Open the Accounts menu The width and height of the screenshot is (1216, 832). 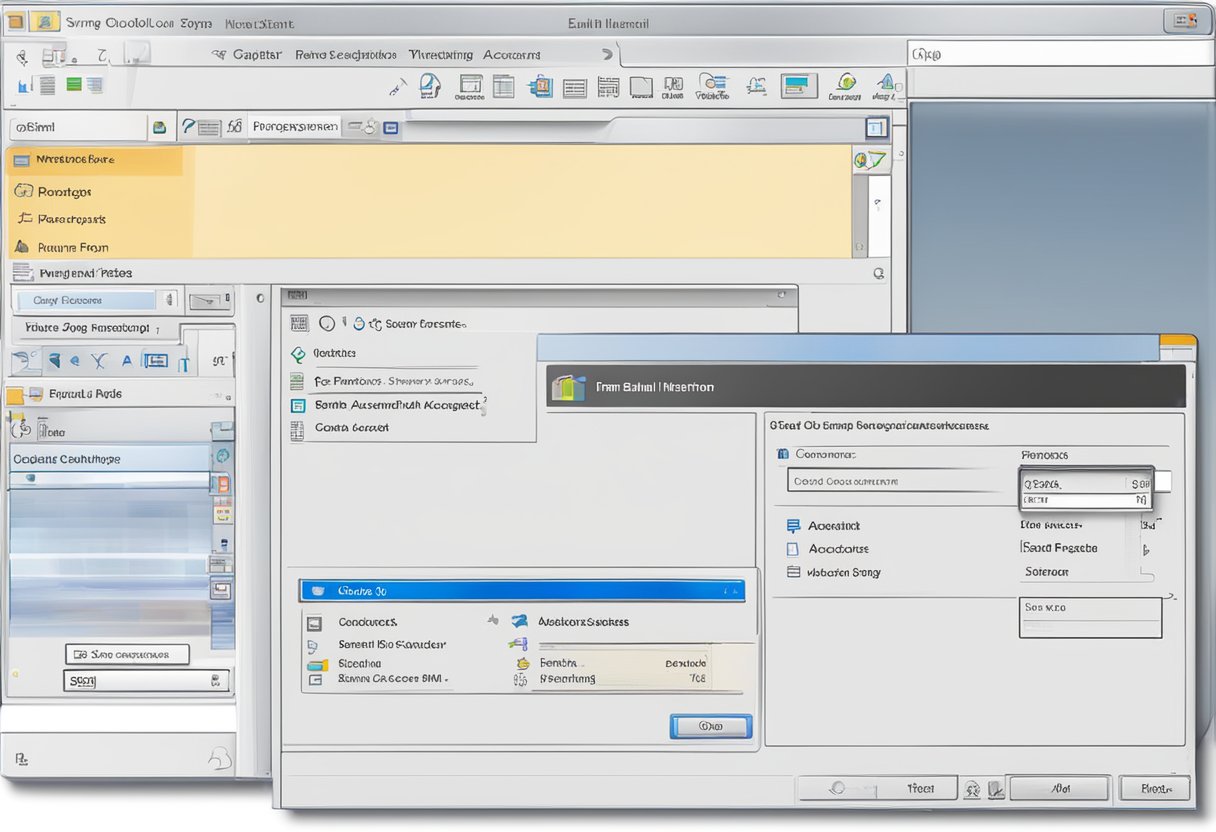[511, 54]
